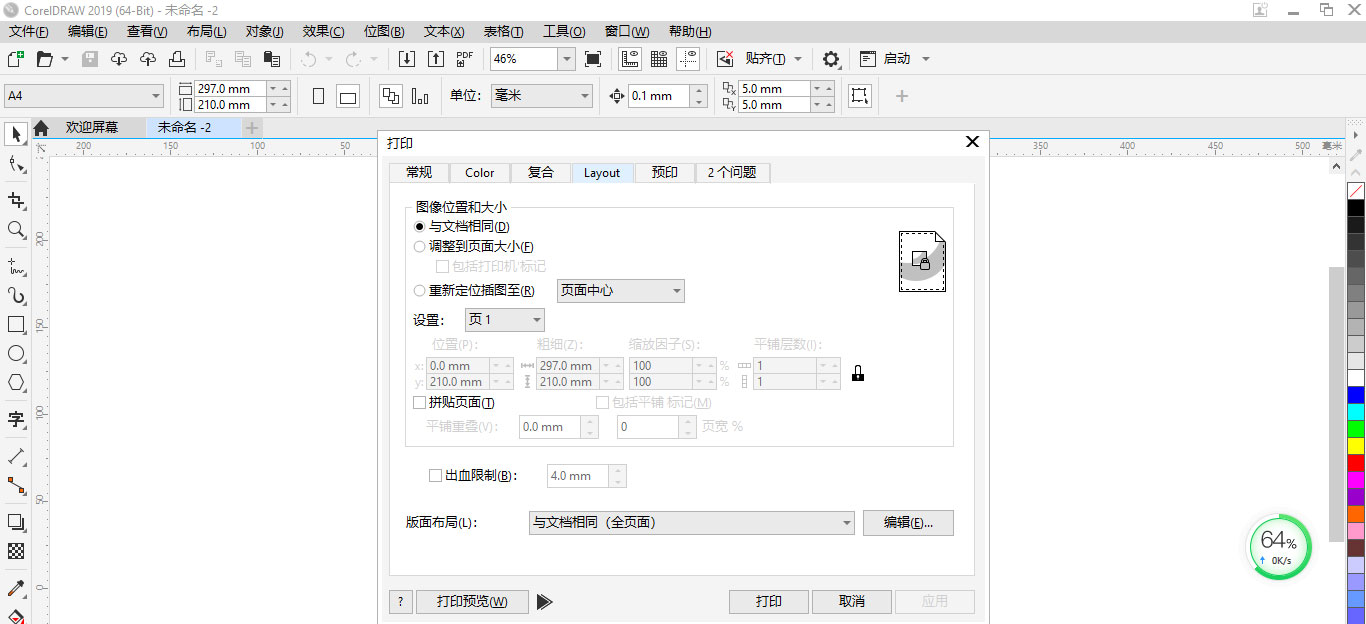Select the Zoom tool in the toolbox
The image size is (1366, 624).
[14, 226]
